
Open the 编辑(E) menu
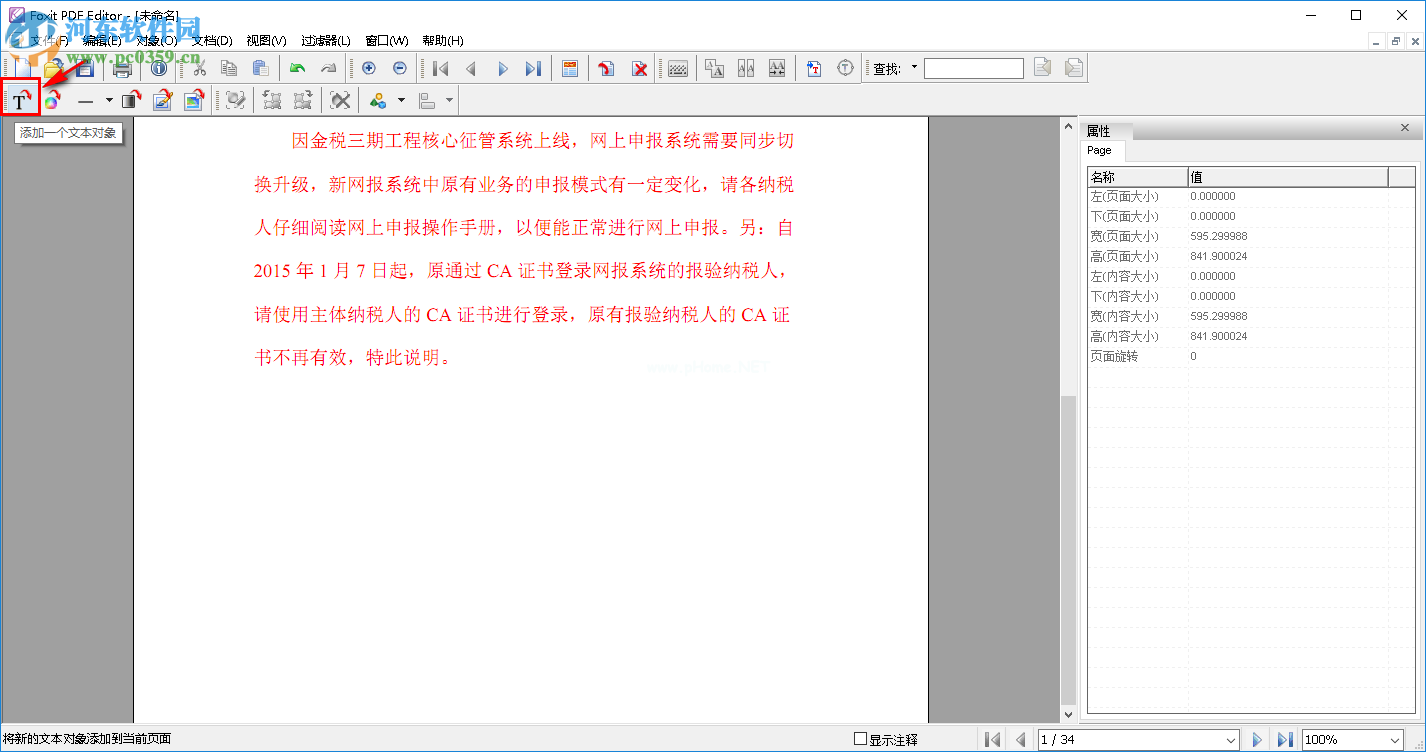[x=102, y=41]
